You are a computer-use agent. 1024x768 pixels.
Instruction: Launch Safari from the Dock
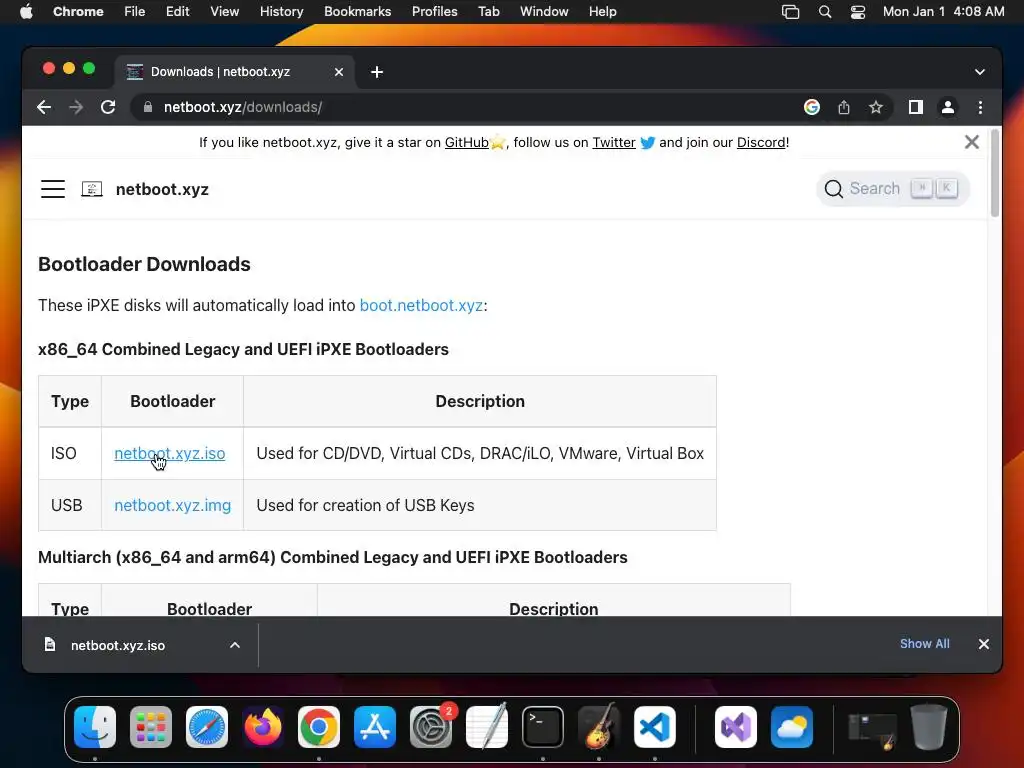[207, 727]
